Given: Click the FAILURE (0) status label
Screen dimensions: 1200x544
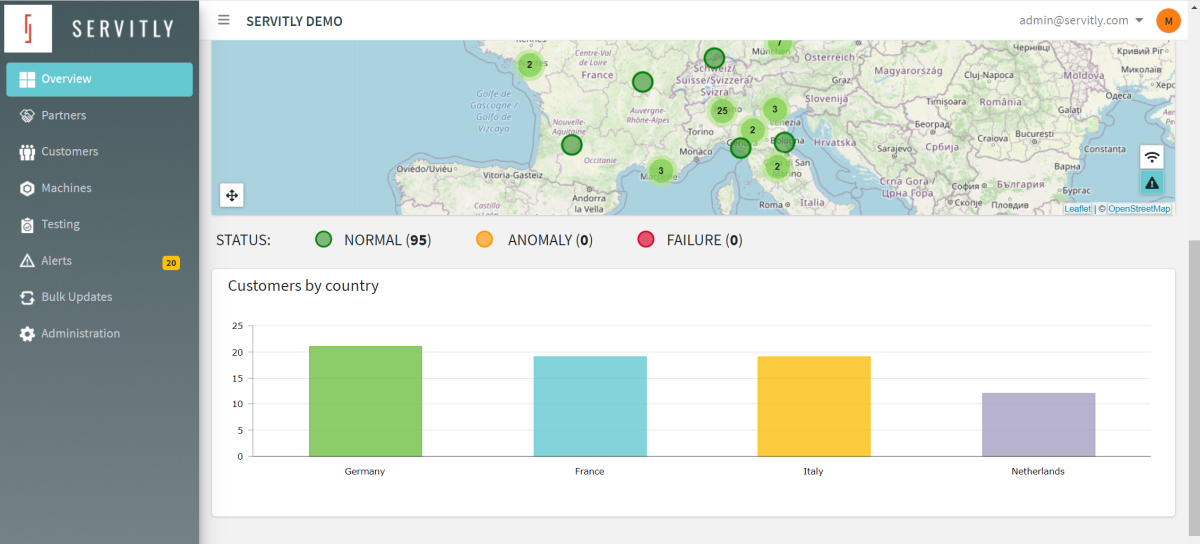Looking at the screenshot, I should (x=705, y=240).
